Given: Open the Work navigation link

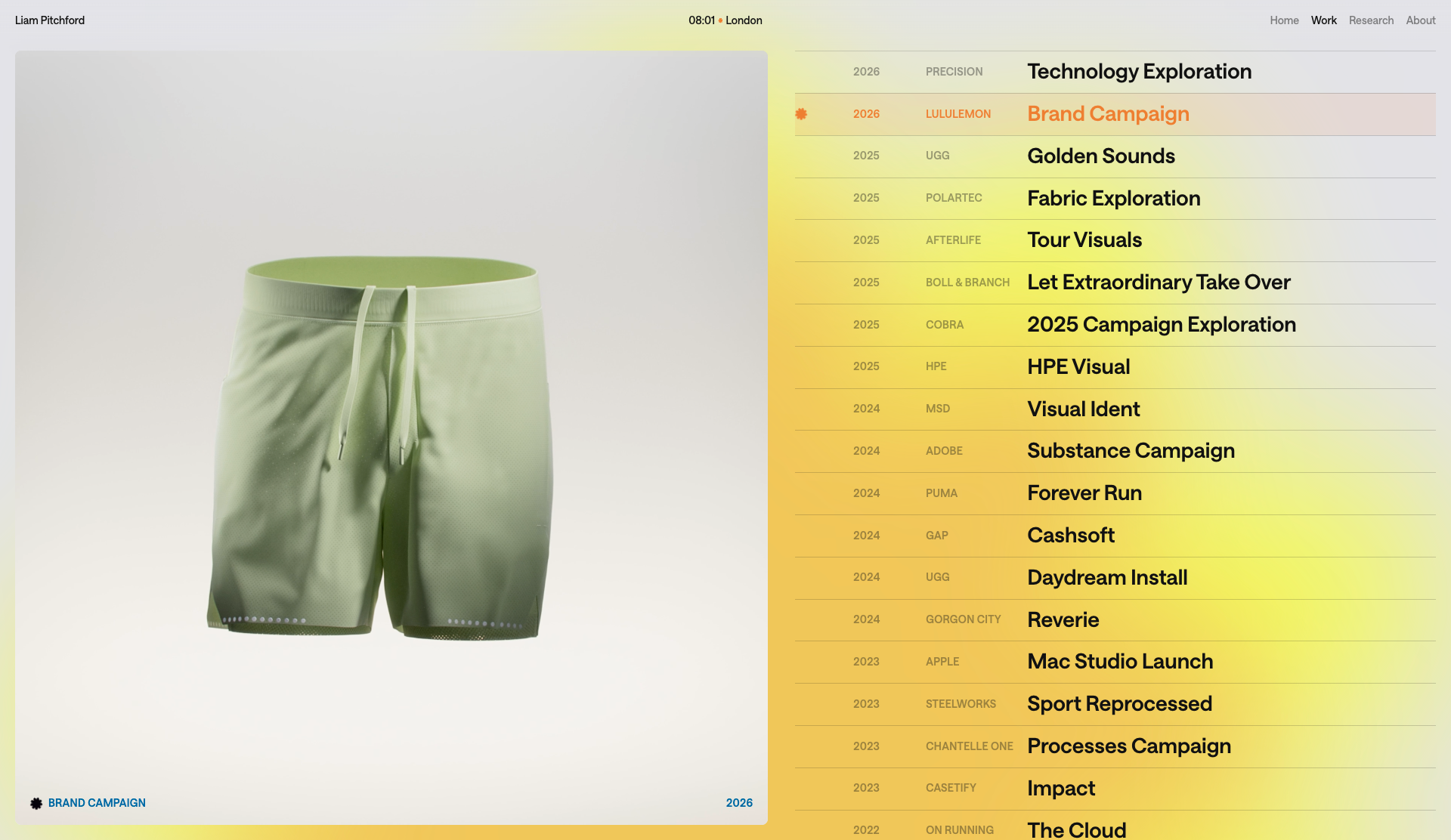Looking at the screenshot, I should [1323, 20].
